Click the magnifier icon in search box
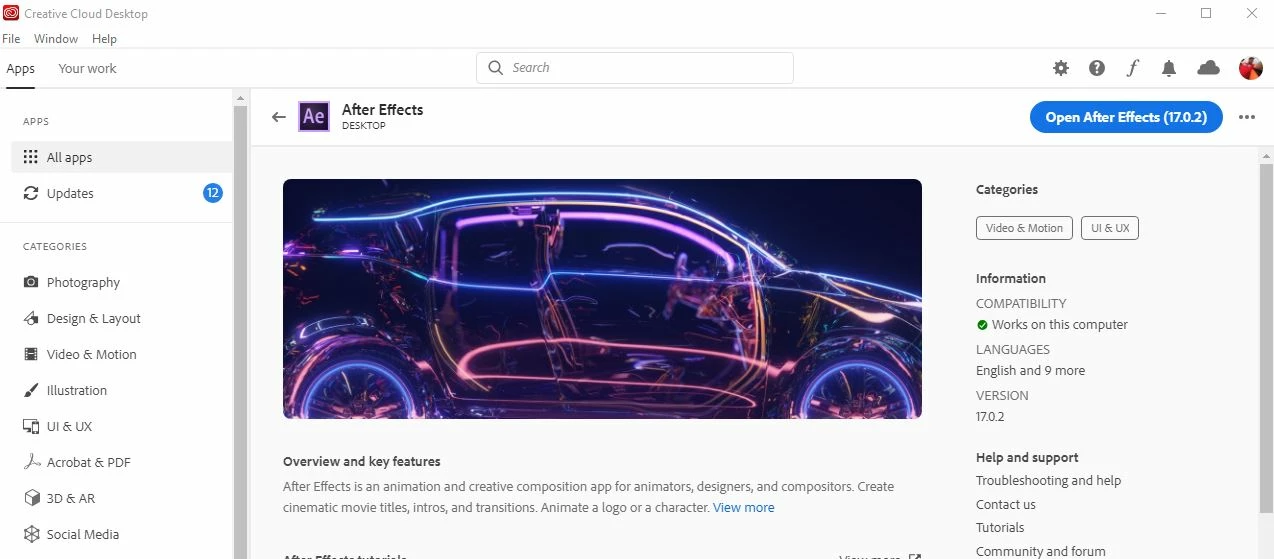The height and width of the screenshot is (559, 1274). coord(495,68)
